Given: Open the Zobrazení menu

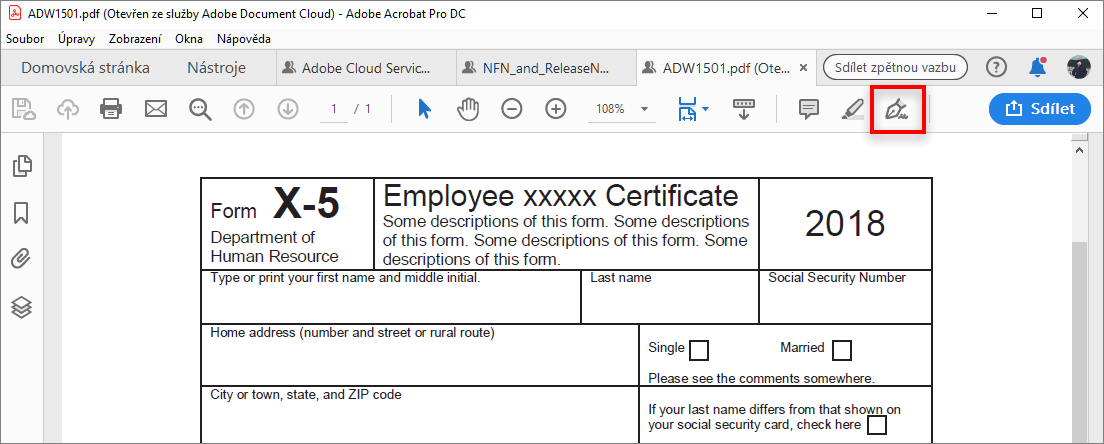Looking at the screenshot, I should click(x=135, y=39).
